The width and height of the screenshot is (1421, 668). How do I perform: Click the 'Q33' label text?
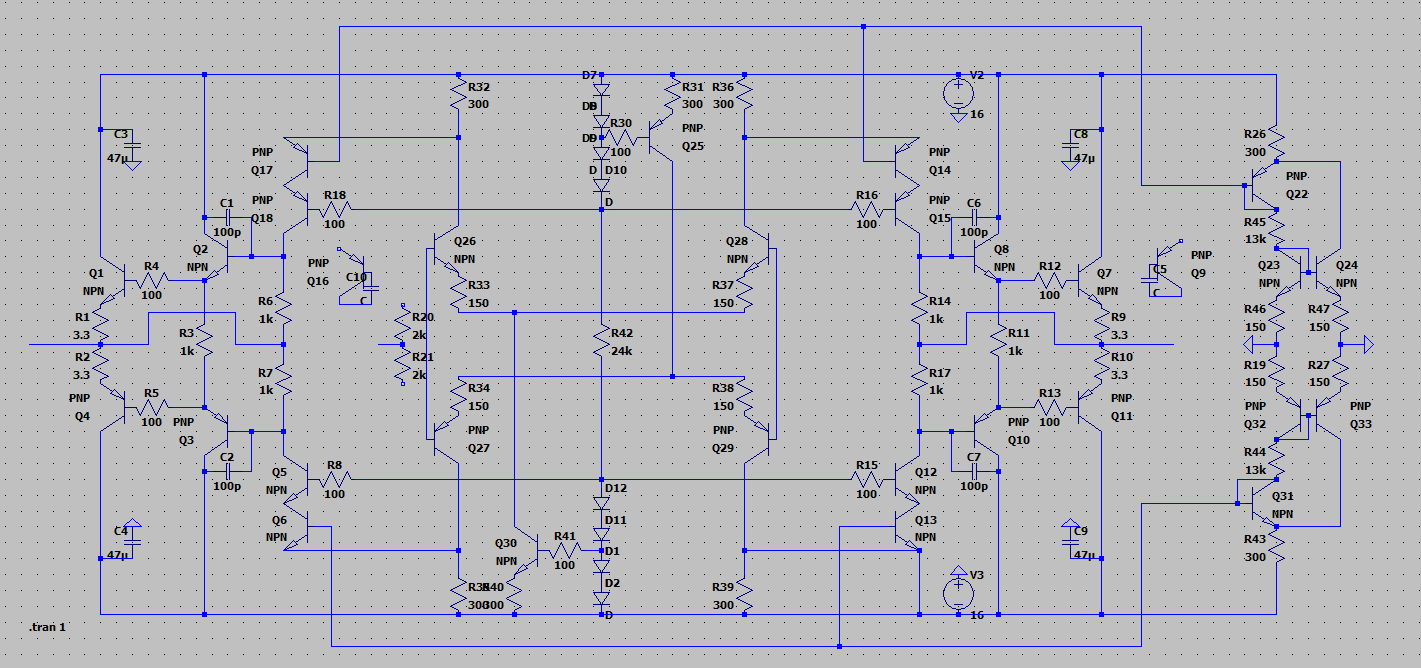coord(1361,423)
